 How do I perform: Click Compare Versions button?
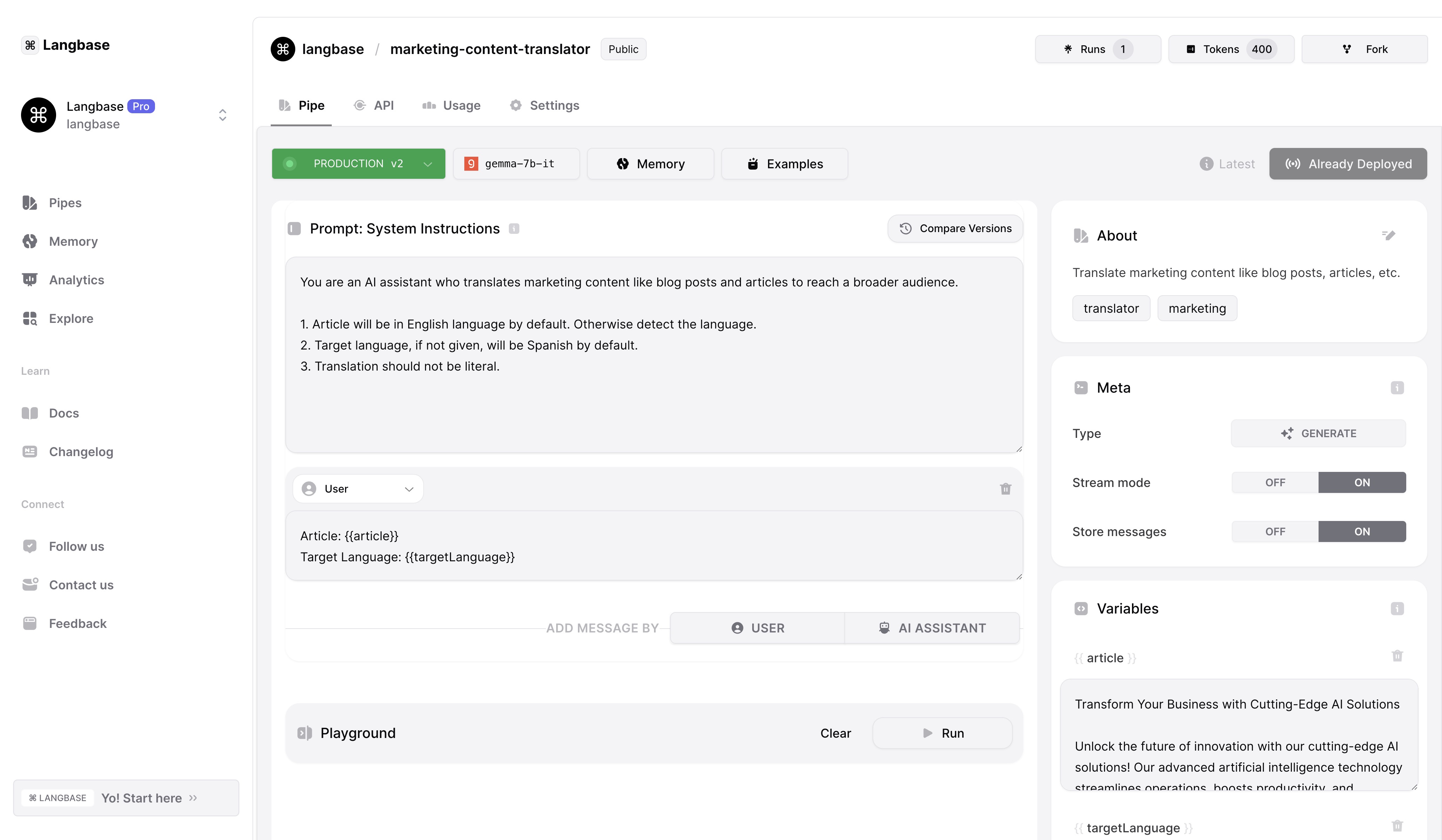click(x=955, y=228)
